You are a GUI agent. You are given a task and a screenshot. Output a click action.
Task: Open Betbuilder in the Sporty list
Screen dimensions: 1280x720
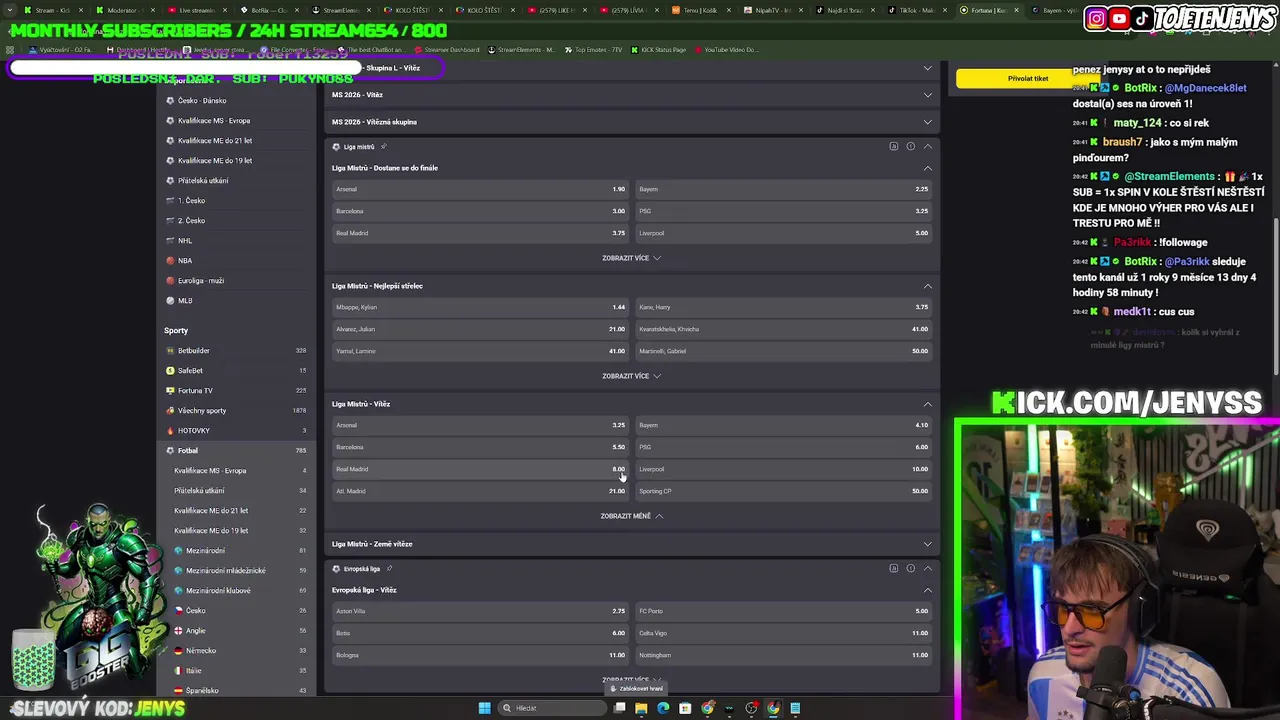[236, 351]
